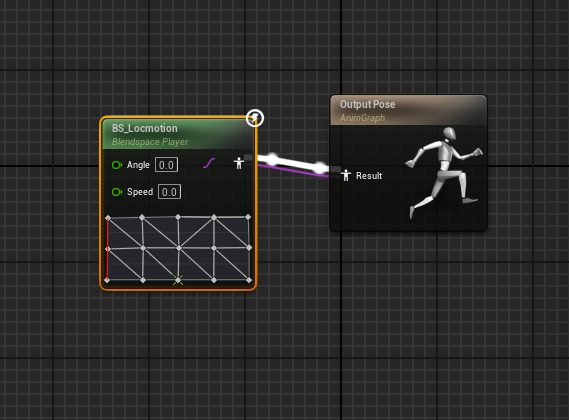Click the Result label on Output Pose
The width and height of the screenshot is (569, 420).
click(x=369, y=176)
